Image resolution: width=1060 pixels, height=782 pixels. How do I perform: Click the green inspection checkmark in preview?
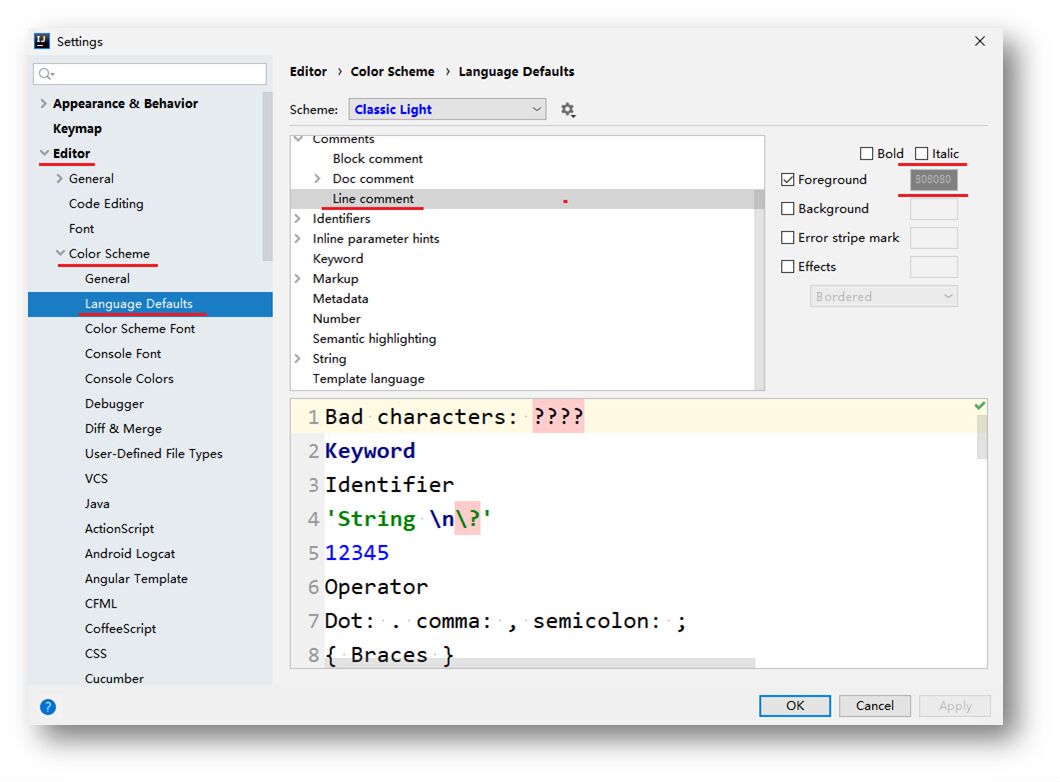pyautogui.click(x=980, y=406)
